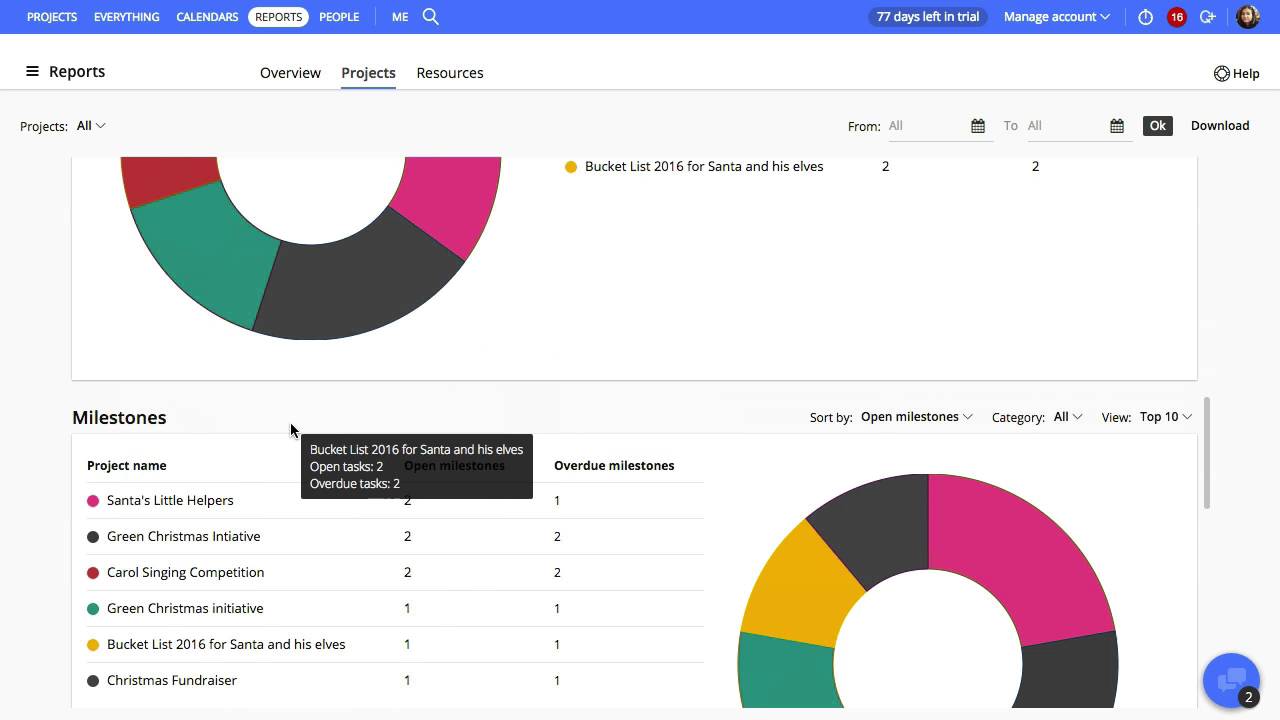
Task: Click the Download report button
Action: click(1220, 126)
